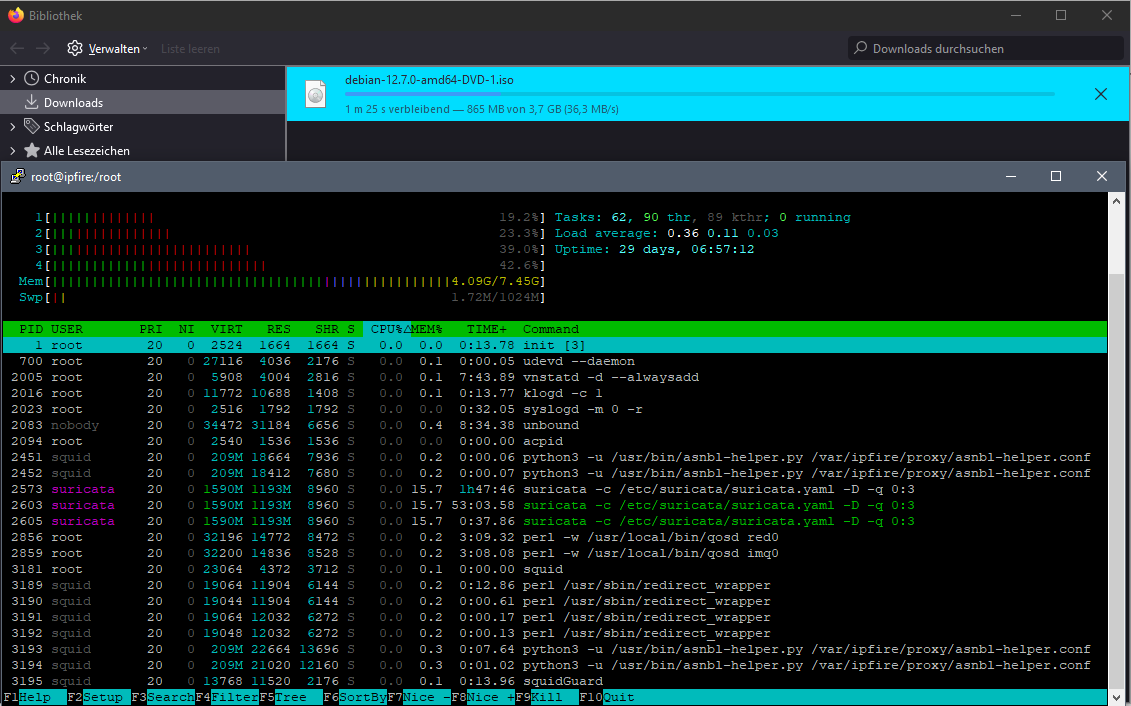Select the perl qosd imq0 process
This screenshot has height=706, width=1131.
pos(555,553)
